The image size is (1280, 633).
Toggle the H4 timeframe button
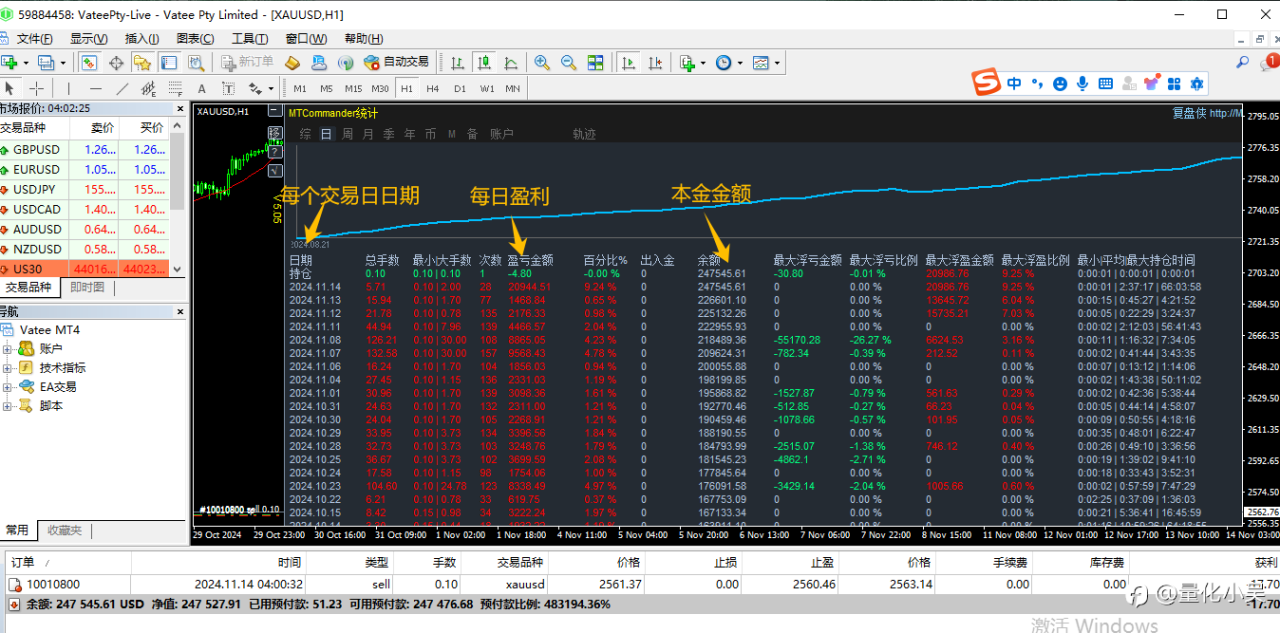433,88
